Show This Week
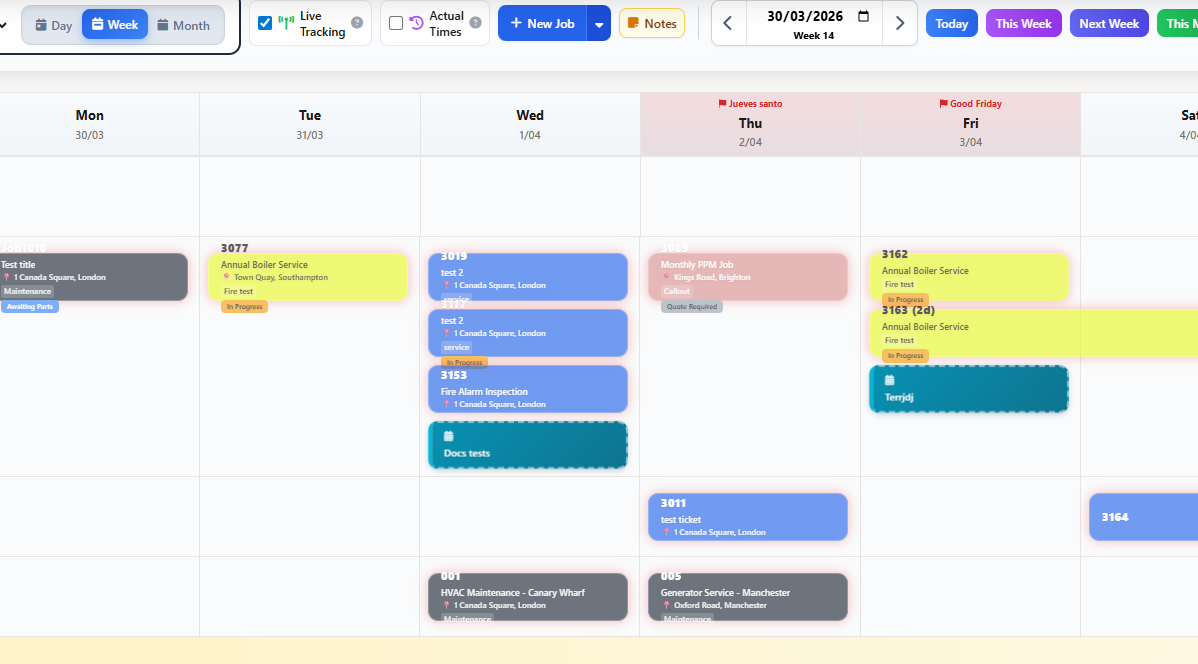 [1024, 24]
